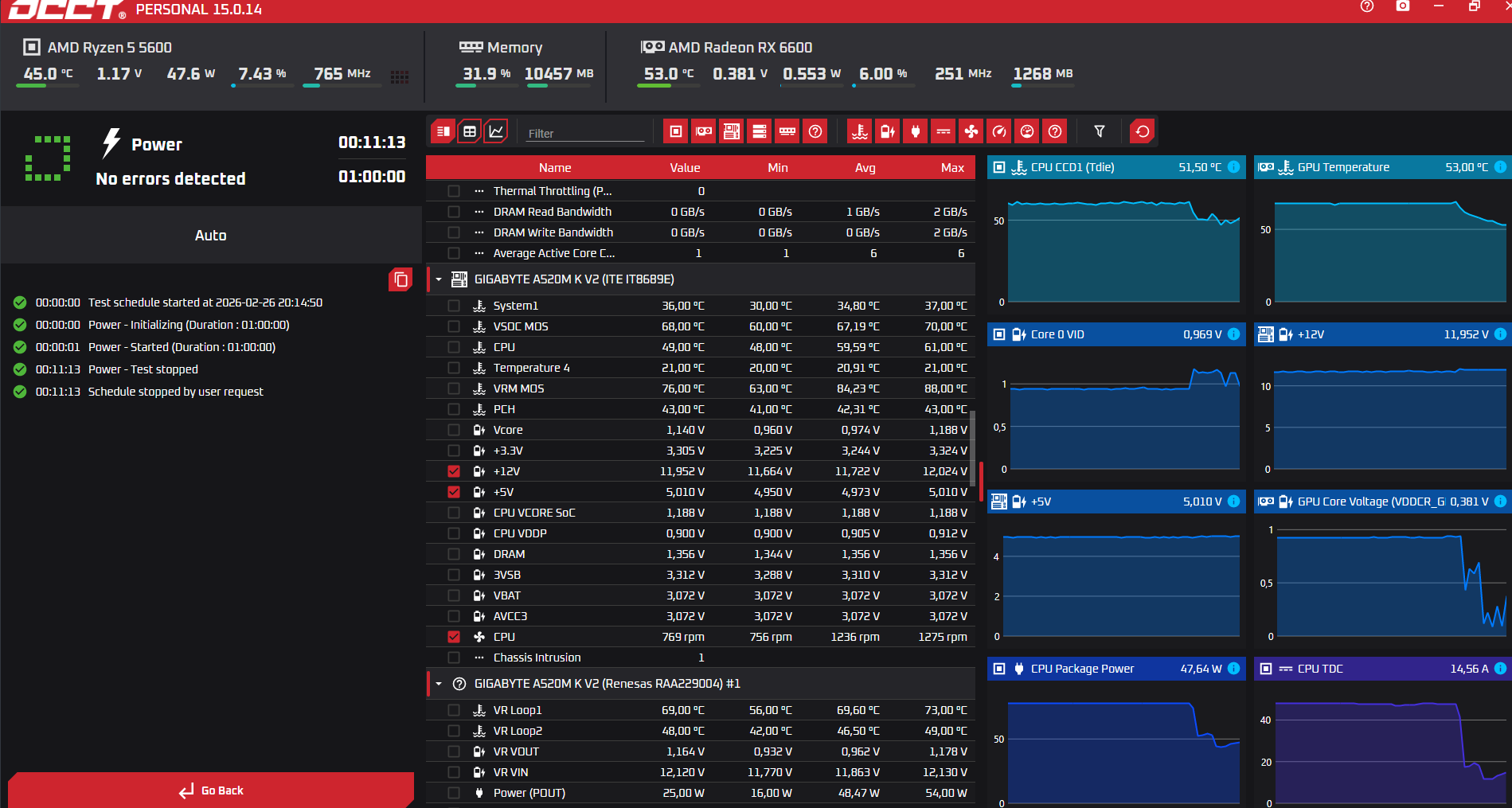Toggle usage gauge sensor filter
This screenshot has height=808, width=1512.
click(x=1027, y=131)
